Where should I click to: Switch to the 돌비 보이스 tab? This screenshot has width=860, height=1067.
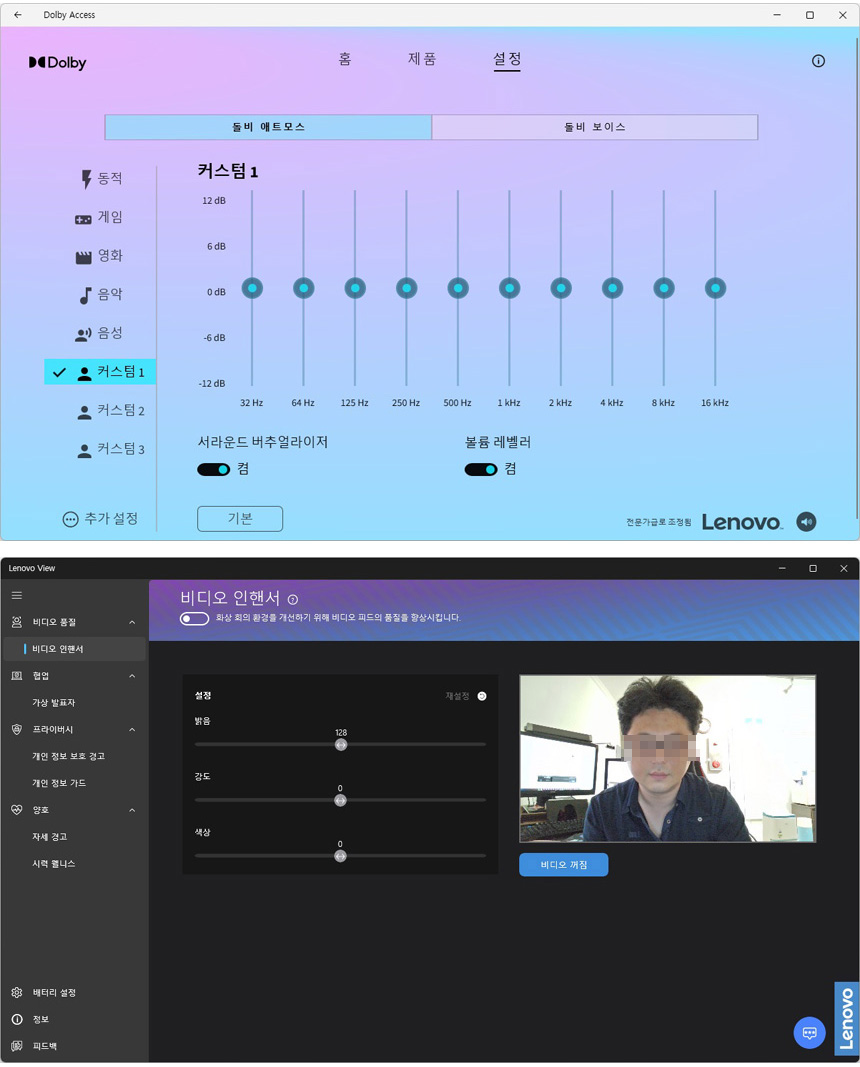[x=594, y=127]
